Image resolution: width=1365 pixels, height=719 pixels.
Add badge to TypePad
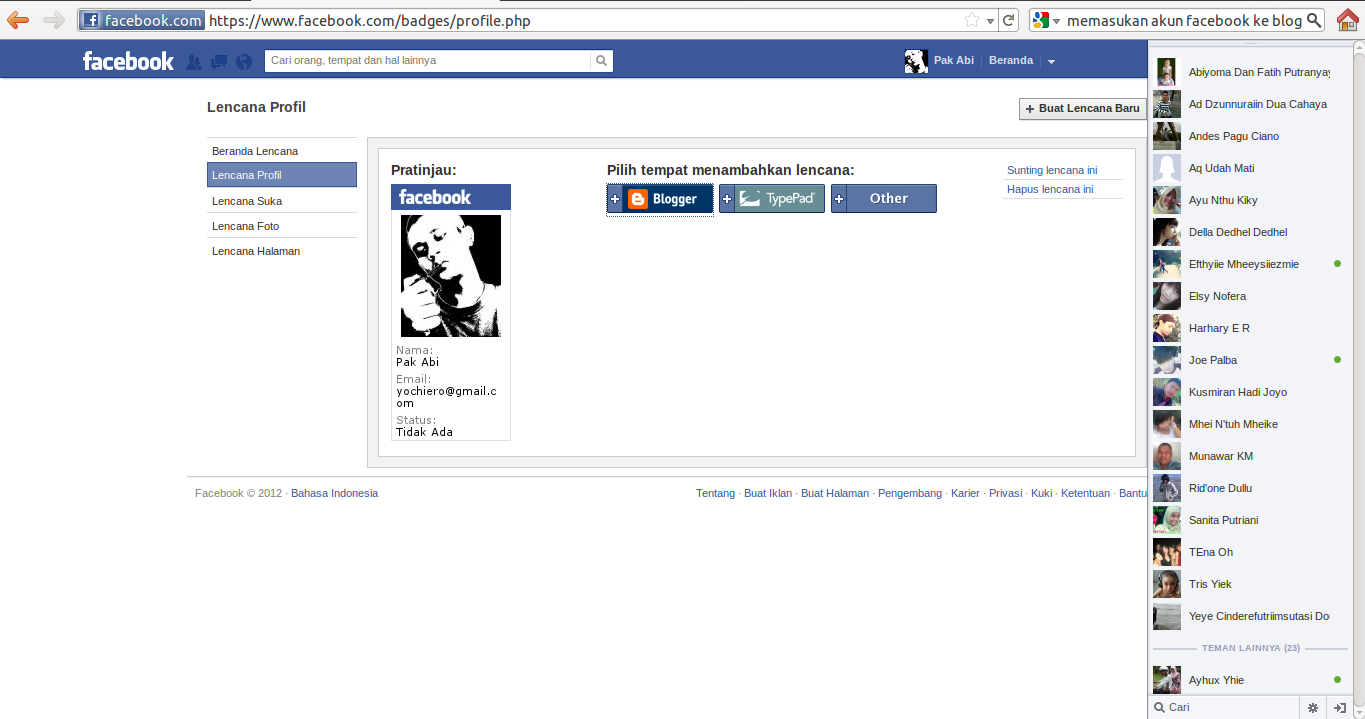click(x=772, y=199)
